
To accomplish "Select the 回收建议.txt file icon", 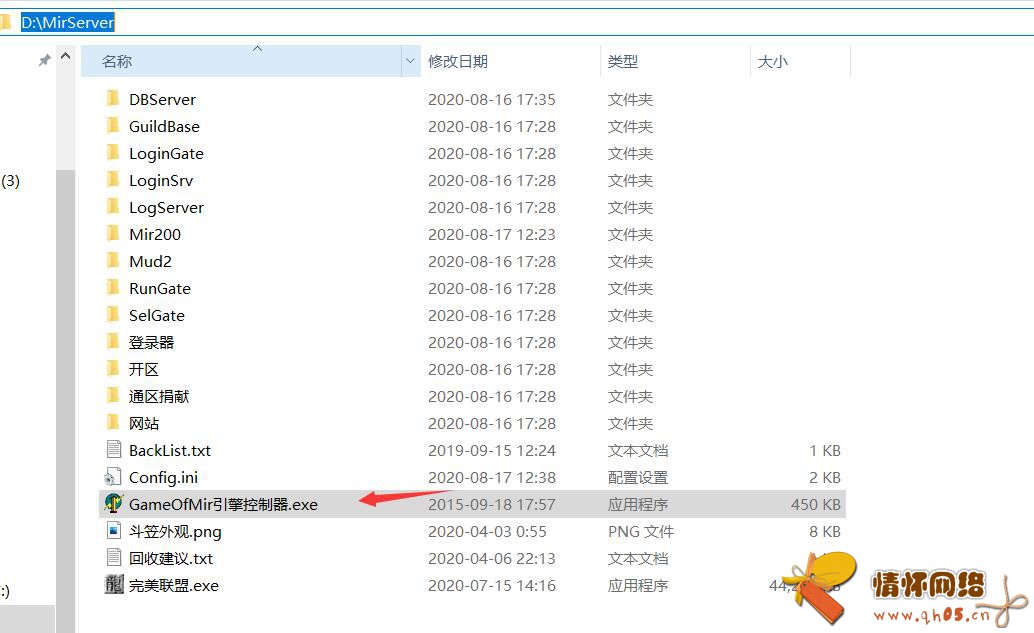I will pyautogui.click(x=113, y=558).
